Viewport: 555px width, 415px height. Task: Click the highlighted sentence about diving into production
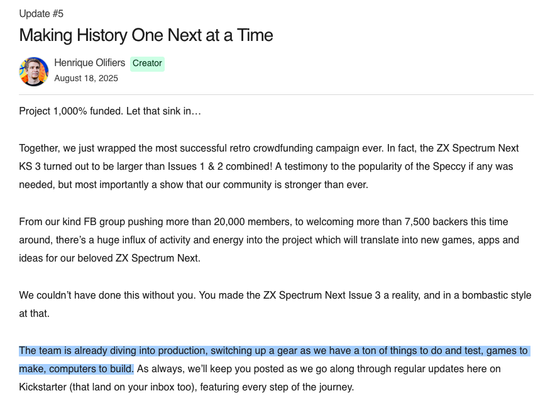[274, 359]
